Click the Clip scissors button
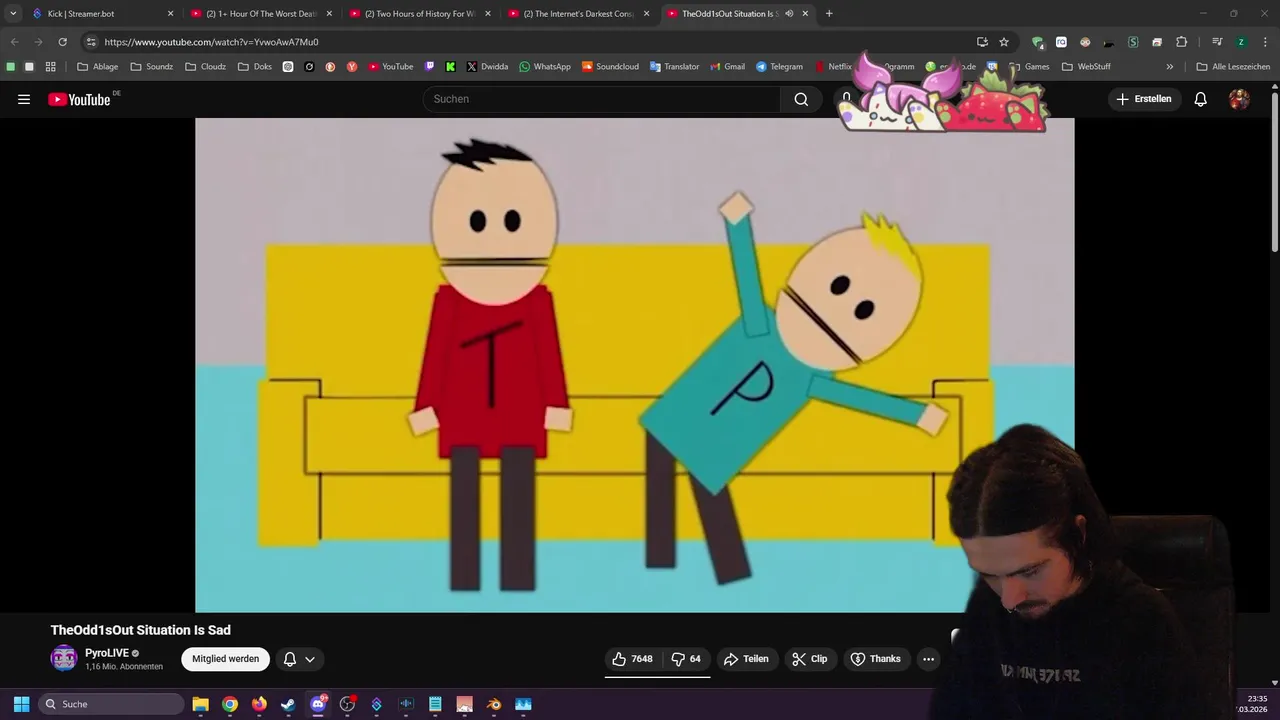The image size is (1280, 720). (x=809, y=659)
